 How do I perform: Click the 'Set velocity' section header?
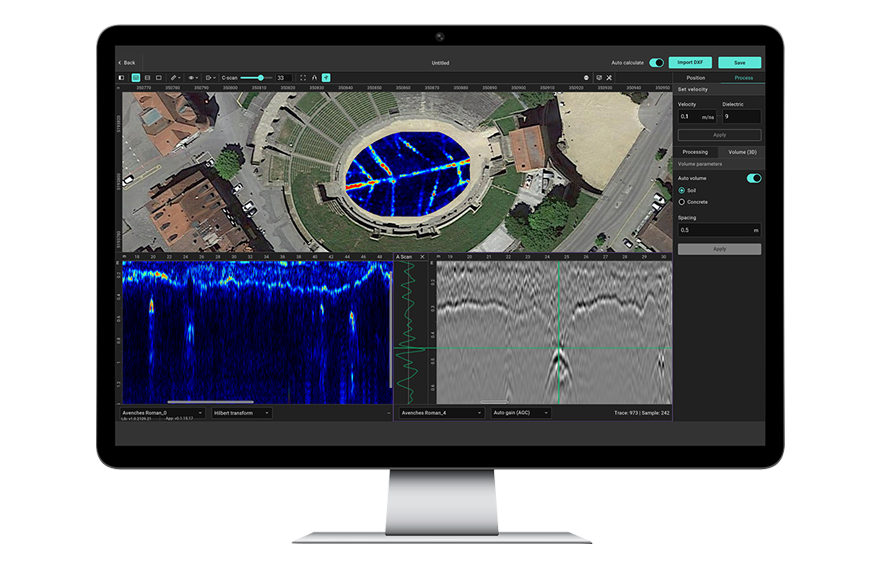pos(693,89)
